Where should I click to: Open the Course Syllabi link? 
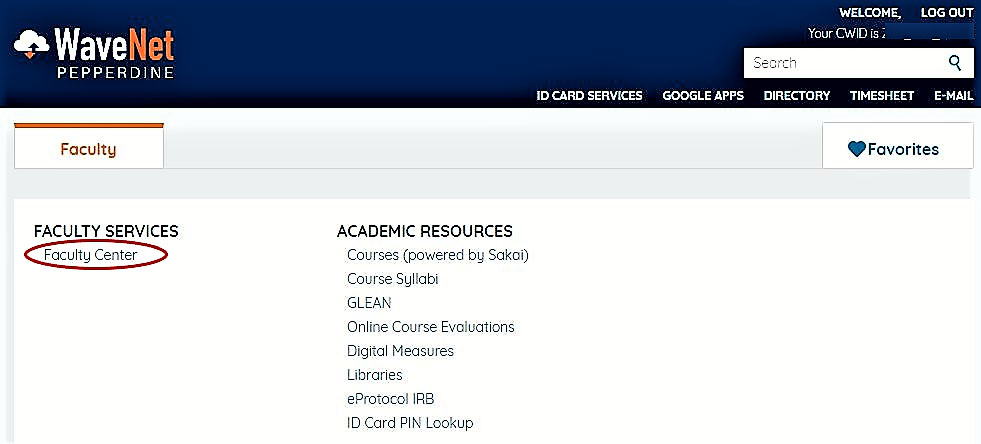(392, 279)
